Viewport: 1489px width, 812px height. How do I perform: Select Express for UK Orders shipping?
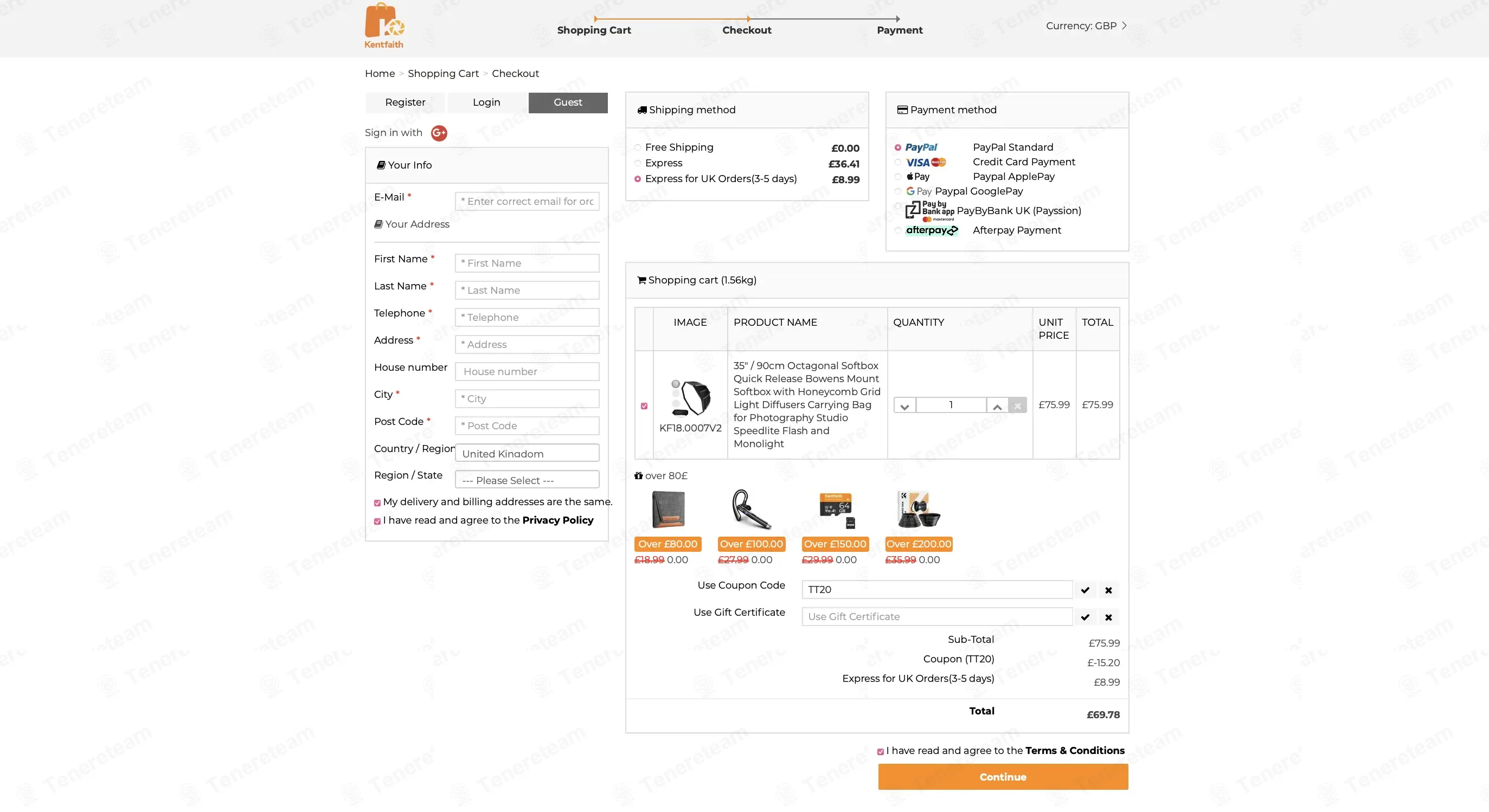click(x=638, y=179)
